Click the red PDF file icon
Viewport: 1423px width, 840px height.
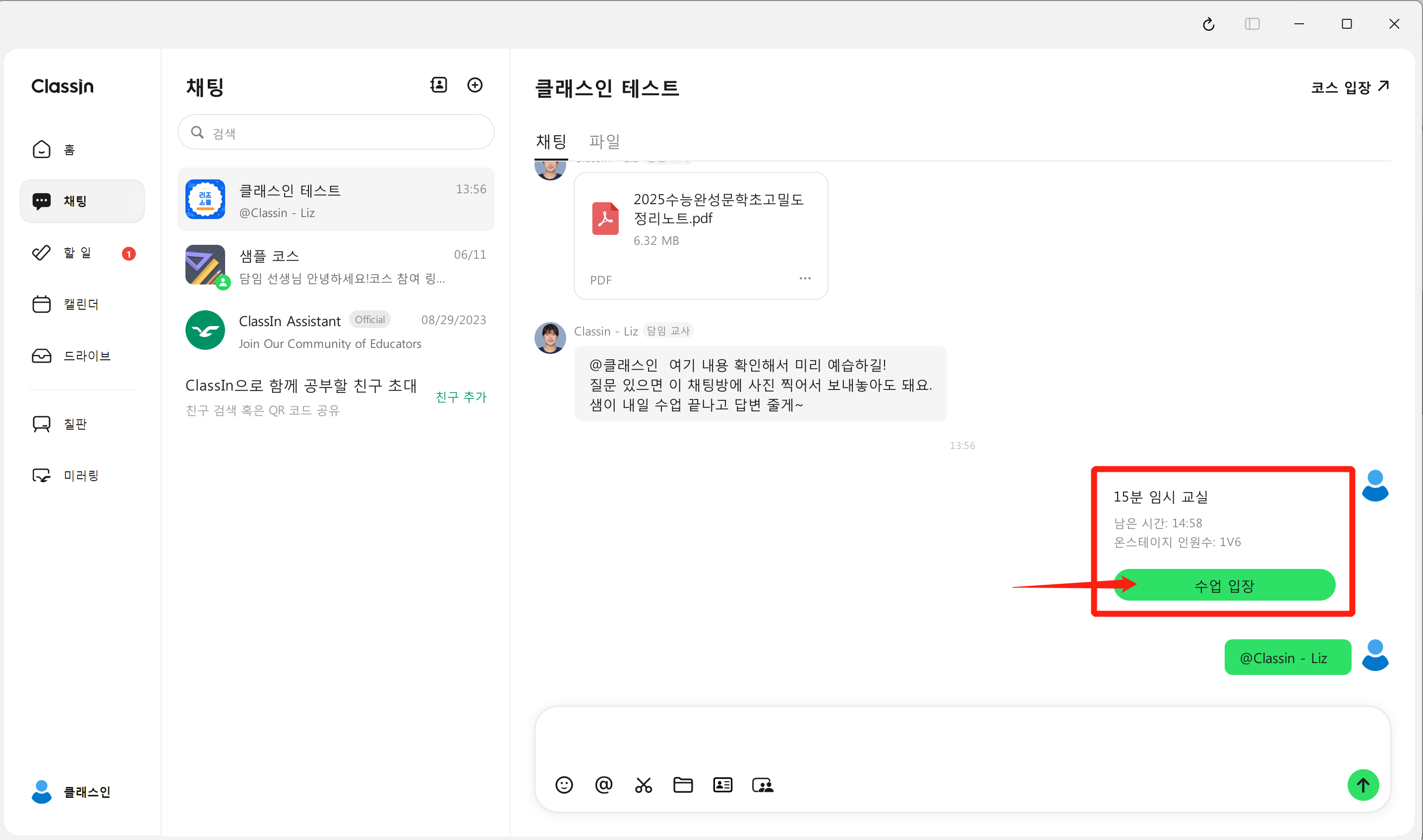[x=605, y=218]
